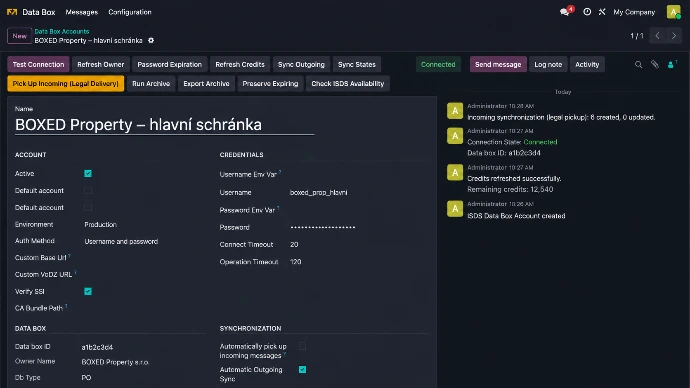Viewport: 690px width, 388px height.
Task: Go to next record arrow
Action: (674, 36)
